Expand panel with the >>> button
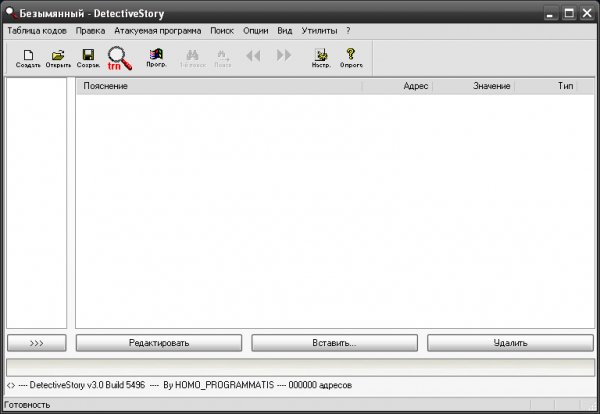 click(36, 343)
